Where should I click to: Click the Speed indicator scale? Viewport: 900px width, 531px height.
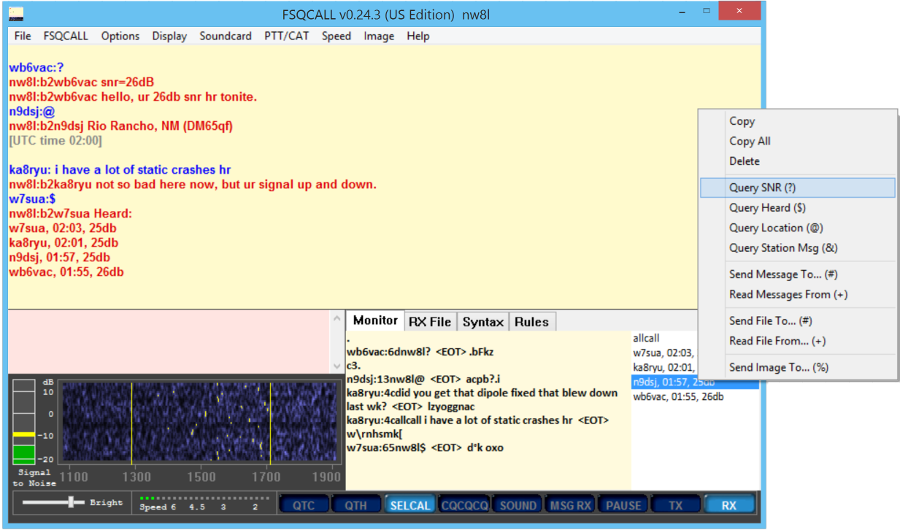click(204, 503)
